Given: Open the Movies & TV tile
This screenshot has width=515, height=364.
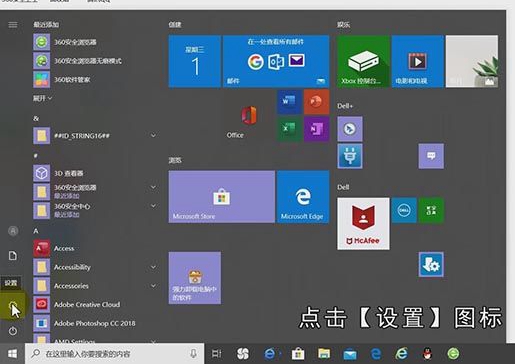Looking at the screenshot, I should [x=418, y=61].
